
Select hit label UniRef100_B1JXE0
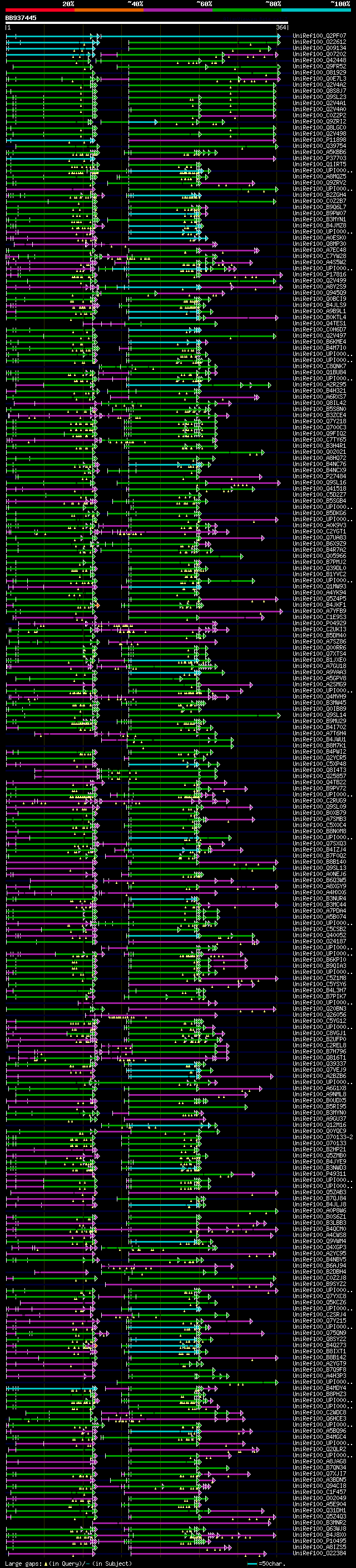(x=319, y=660)
